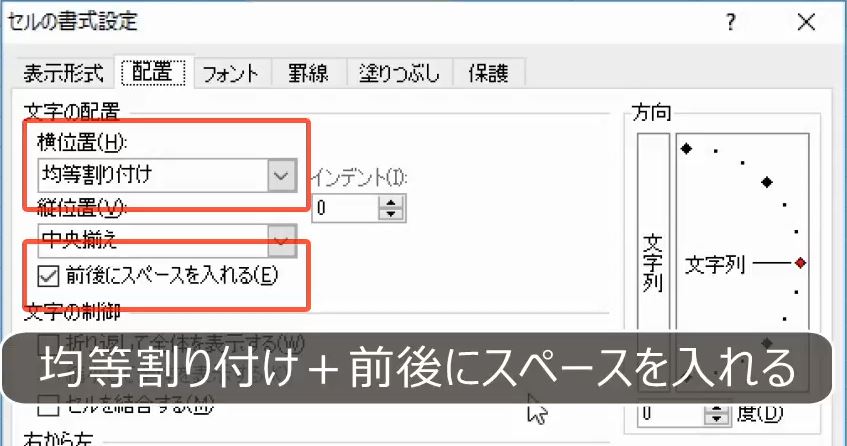The width and height of the screenshot is (847, 446).
Task: Increase degrees with the up spinner
Action: tap(717, 409)
